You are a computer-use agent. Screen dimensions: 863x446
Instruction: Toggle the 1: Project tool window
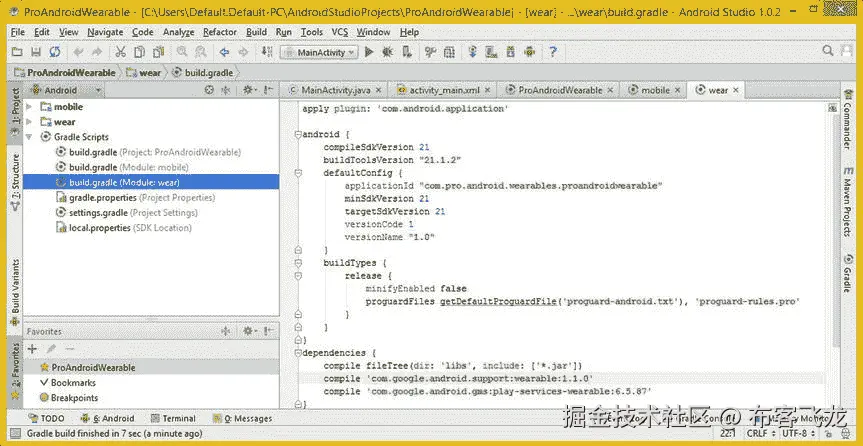click(x=15, y=113)
